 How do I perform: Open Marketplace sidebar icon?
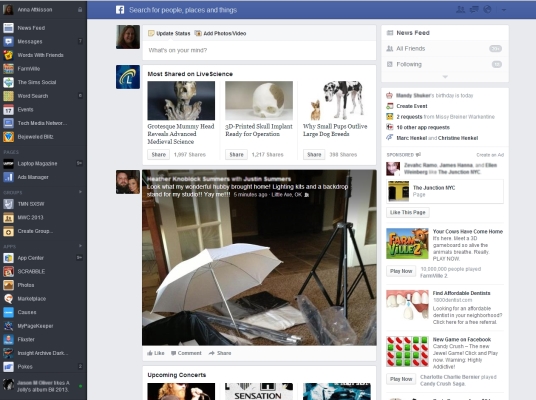point(8,299)
